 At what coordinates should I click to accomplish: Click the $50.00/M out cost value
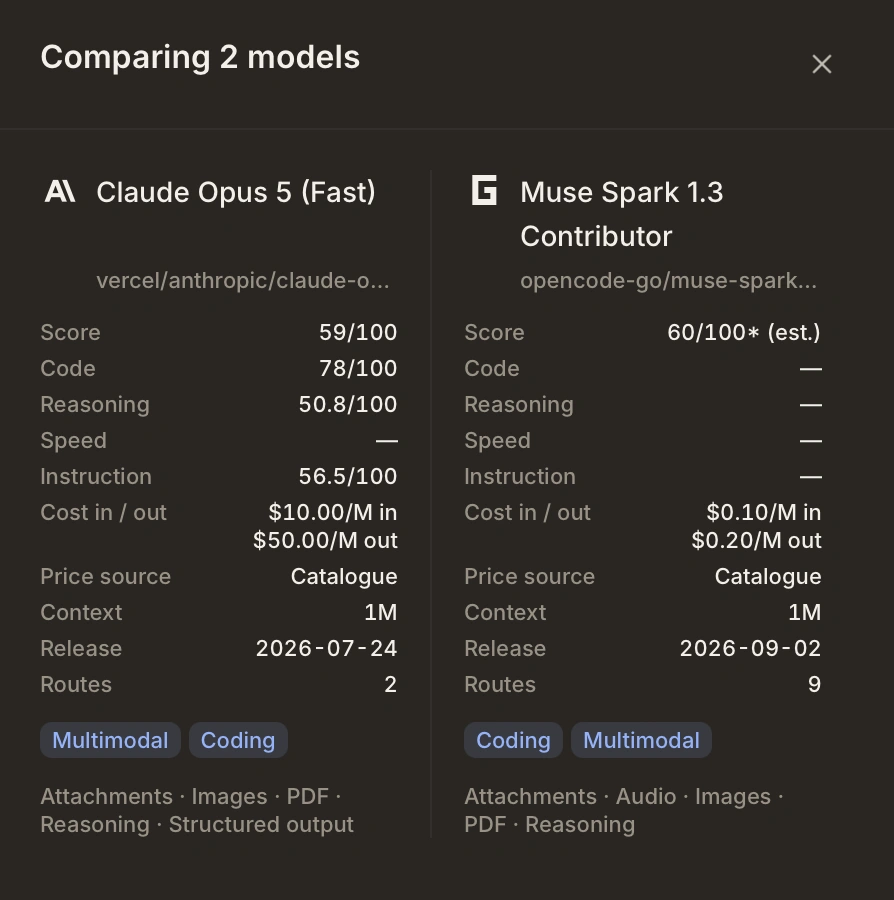pyautogui.click(x=325, y=541)
